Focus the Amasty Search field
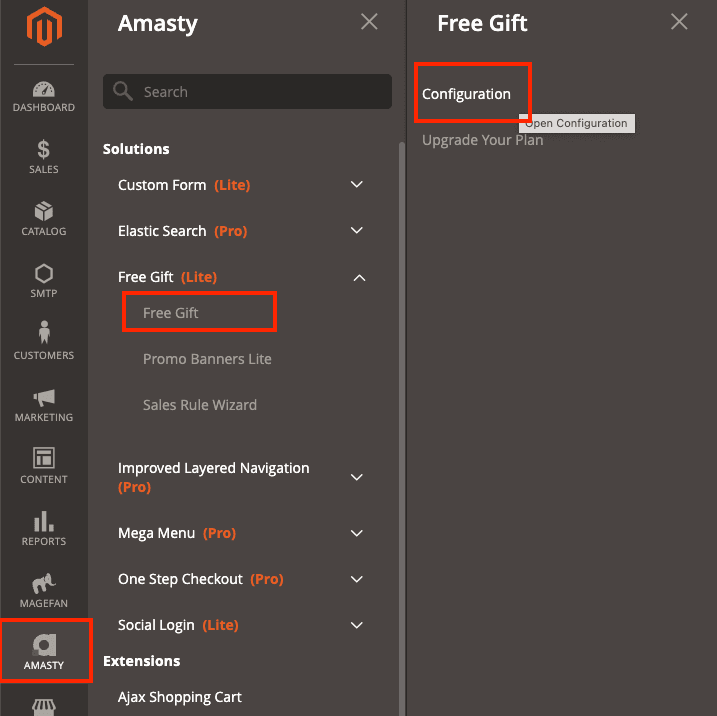 click(x=247, y=91)
